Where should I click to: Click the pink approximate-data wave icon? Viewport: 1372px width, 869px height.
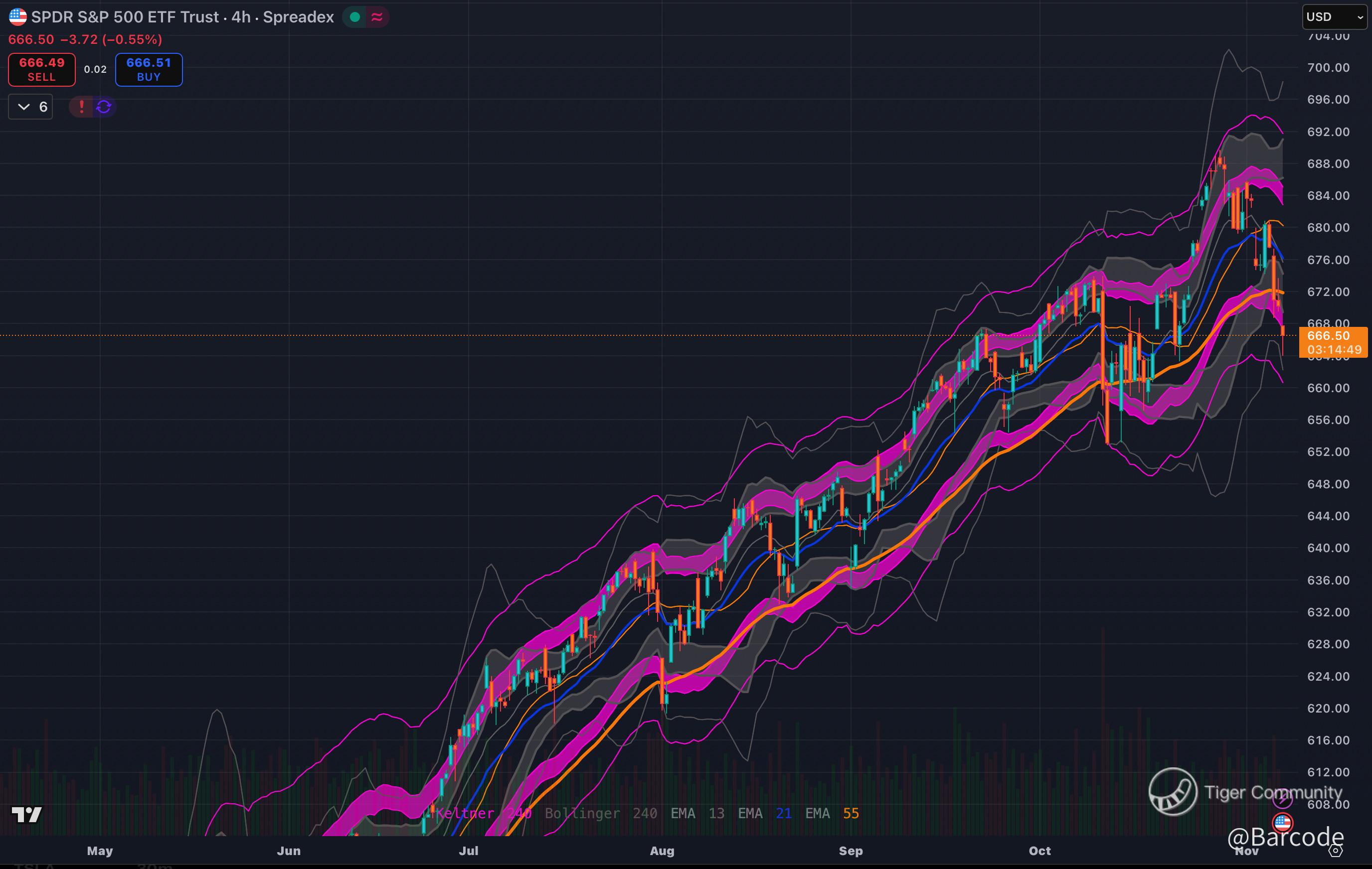(376, 17)
